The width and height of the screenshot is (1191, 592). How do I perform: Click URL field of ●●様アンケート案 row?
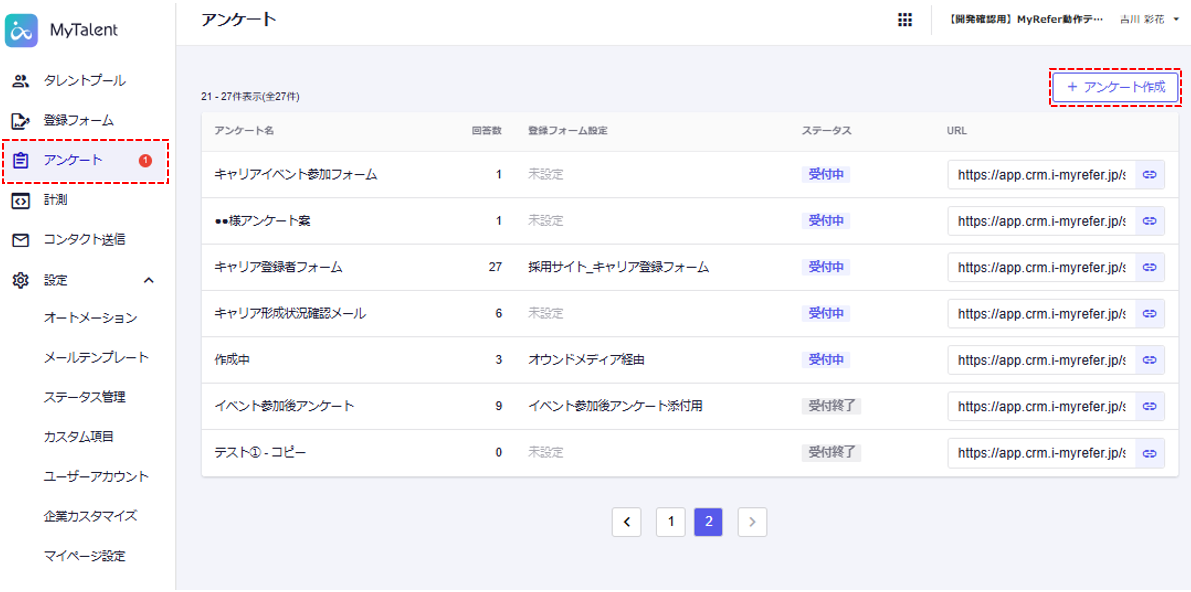pyautogui.click(x=1040, y=221)
